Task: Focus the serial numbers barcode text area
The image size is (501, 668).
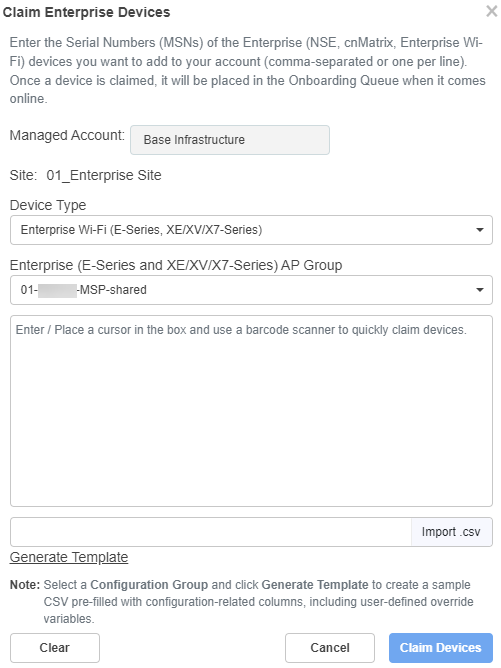Action: 251,411
